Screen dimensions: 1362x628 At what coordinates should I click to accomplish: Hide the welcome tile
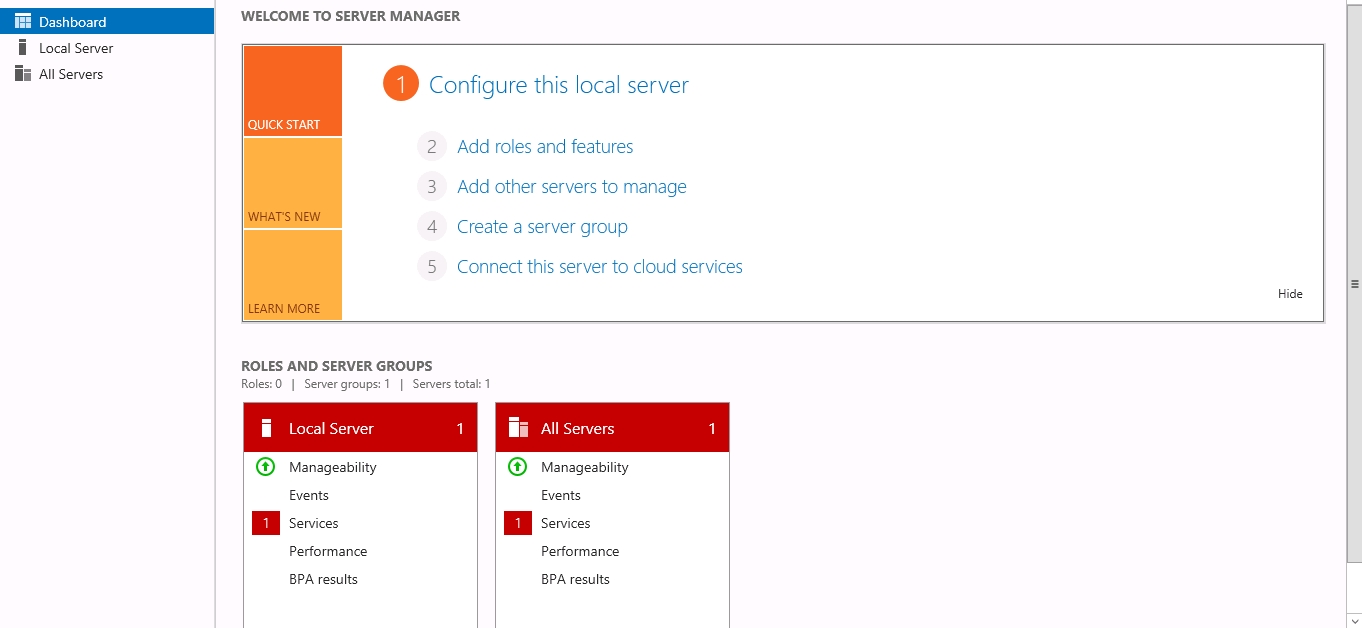pos(1290,294)
